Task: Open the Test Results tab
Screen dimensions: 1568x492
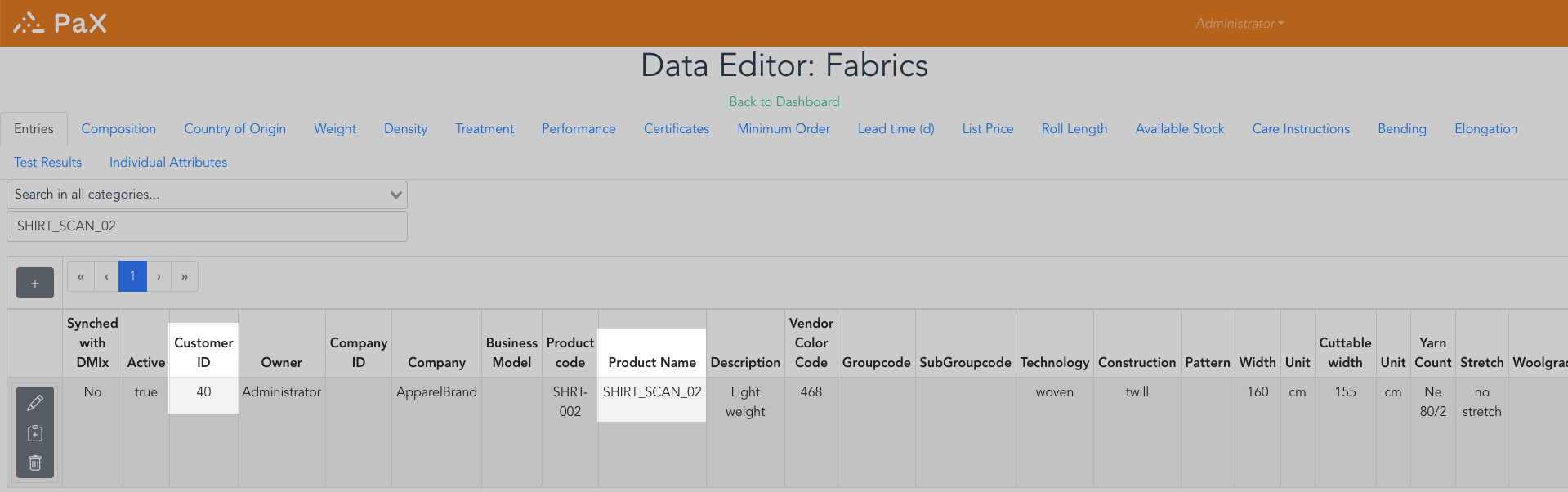Action: click(x=48, y=163)
